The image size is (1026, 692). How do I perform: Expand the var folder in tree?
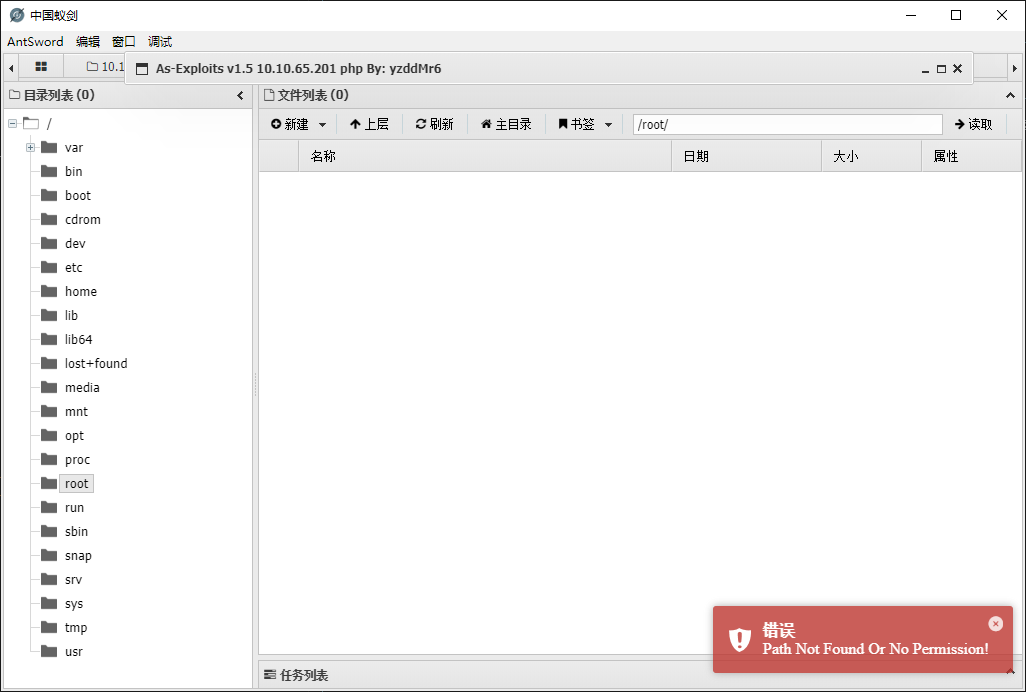pos(30,147)
